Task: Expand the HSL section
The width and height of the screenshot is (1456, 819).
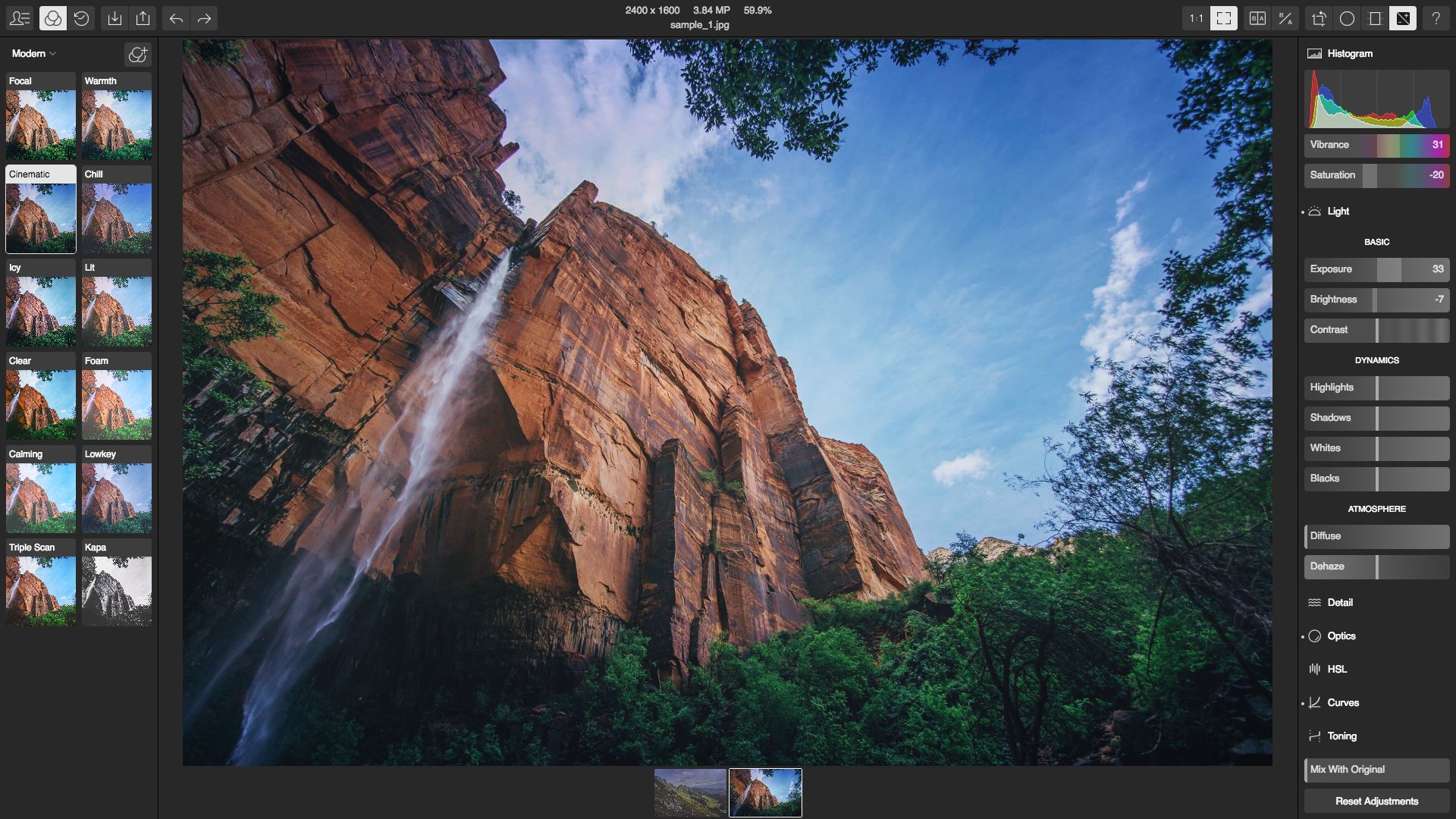Action: pos(1336,670)
